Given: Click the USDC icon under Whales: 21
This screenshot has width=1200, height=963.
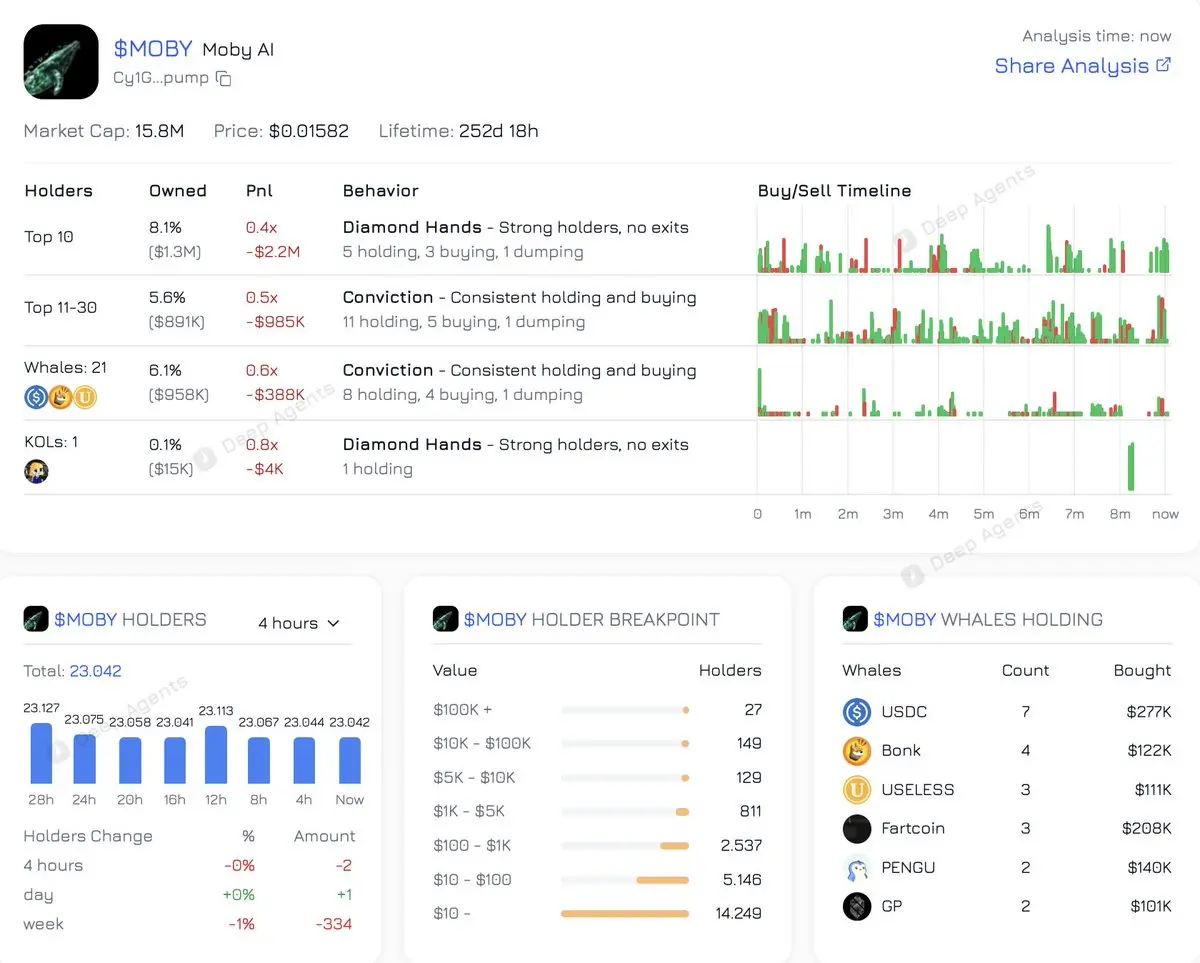Looking at the screenshot, I should [x=36, y=398].
